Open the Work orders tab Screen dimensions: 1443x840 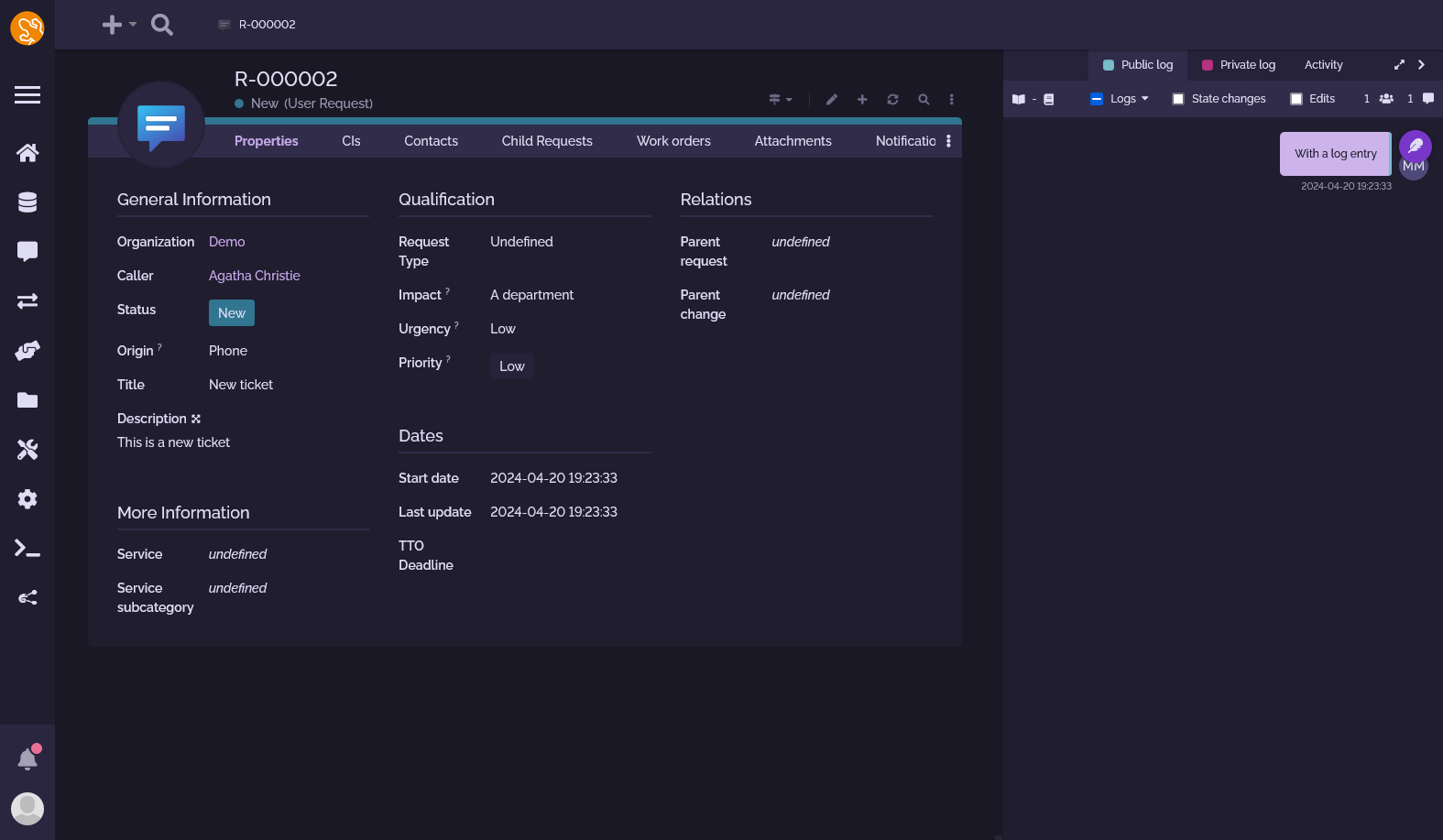[x=673, y=141]
